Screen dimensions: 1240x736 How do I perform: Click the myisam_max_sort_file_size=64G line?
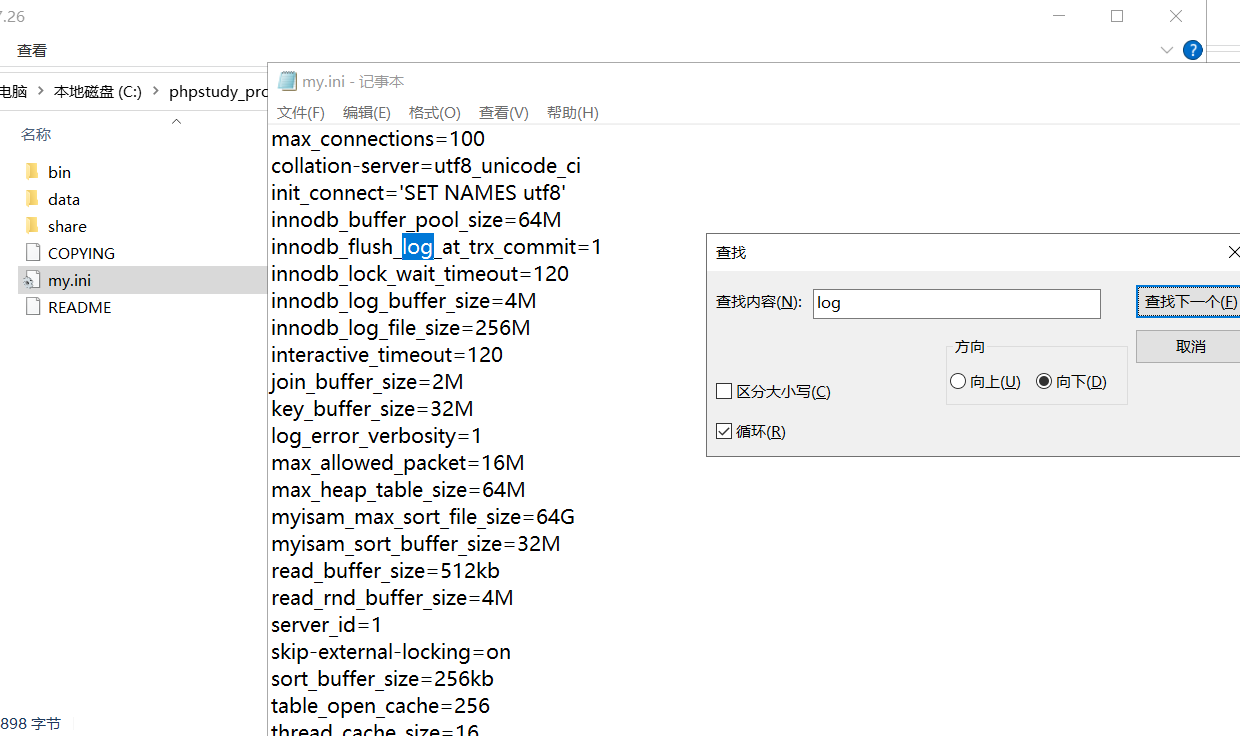click(423, 517)
